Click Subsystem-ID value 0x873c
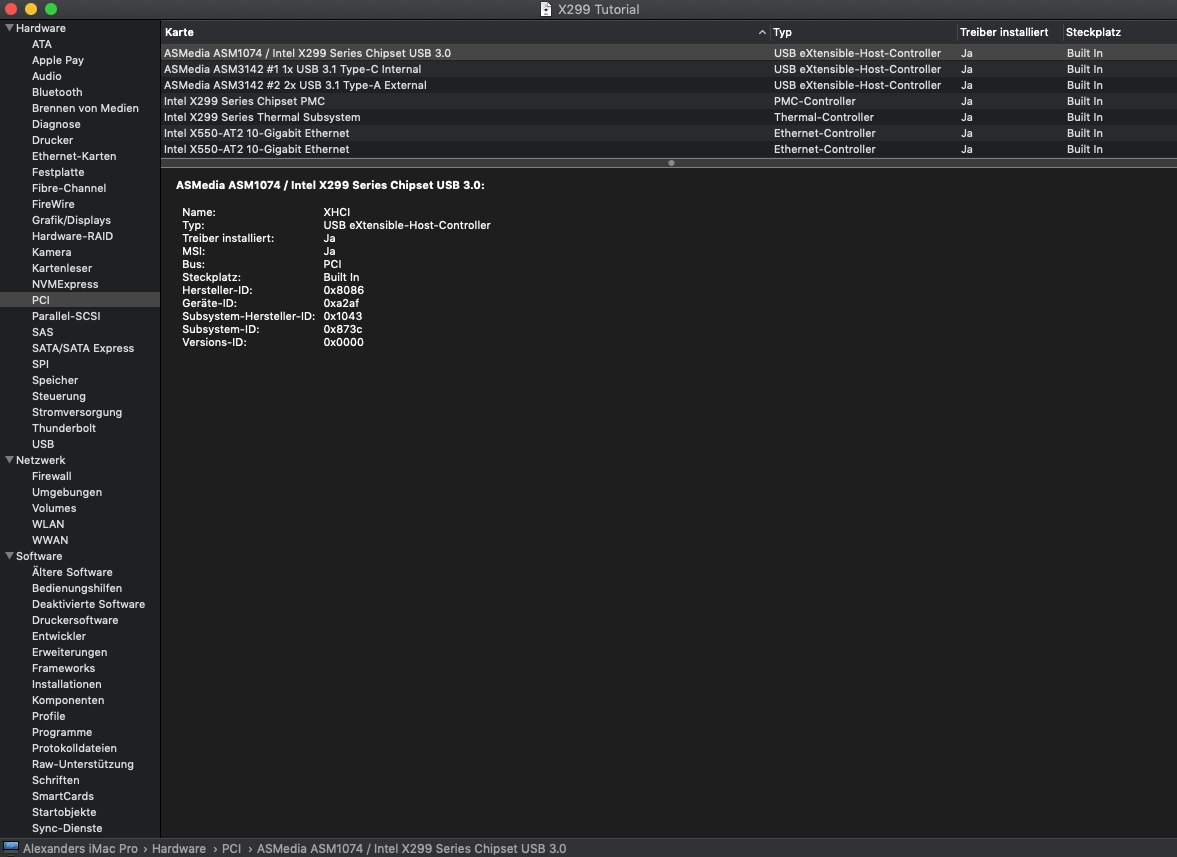Viewport: 1177px width, 857px height. point(343,329)
